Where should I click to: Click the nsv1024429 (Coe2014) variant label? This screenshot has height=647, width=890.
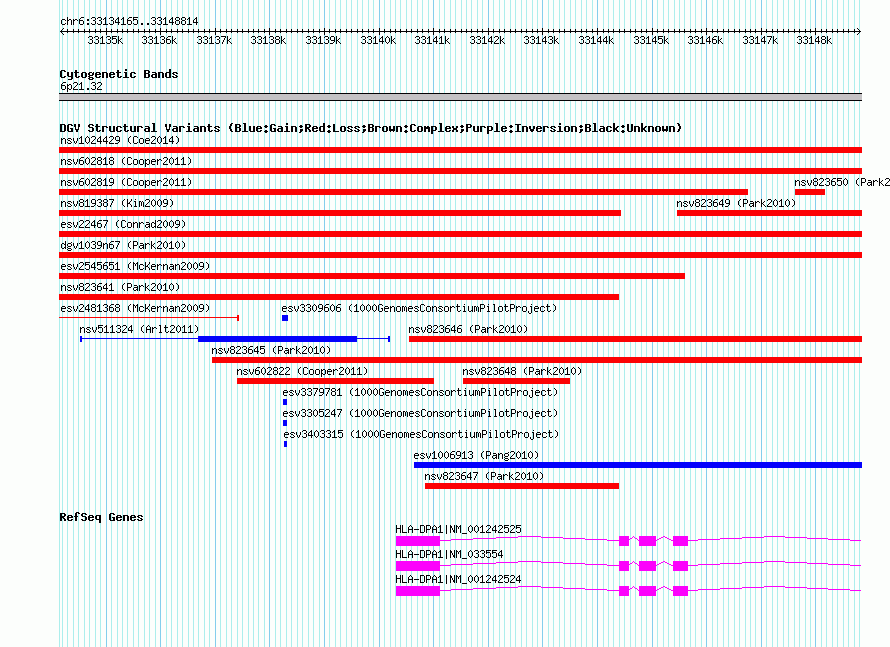(x=120, y=140)
